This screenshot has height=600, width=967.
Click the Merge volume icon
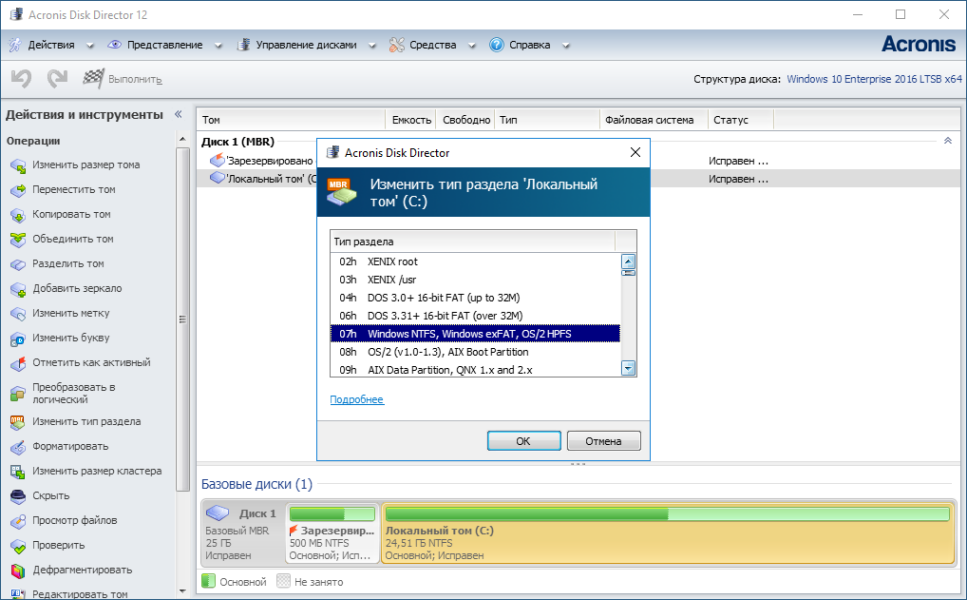pos(18,239)
